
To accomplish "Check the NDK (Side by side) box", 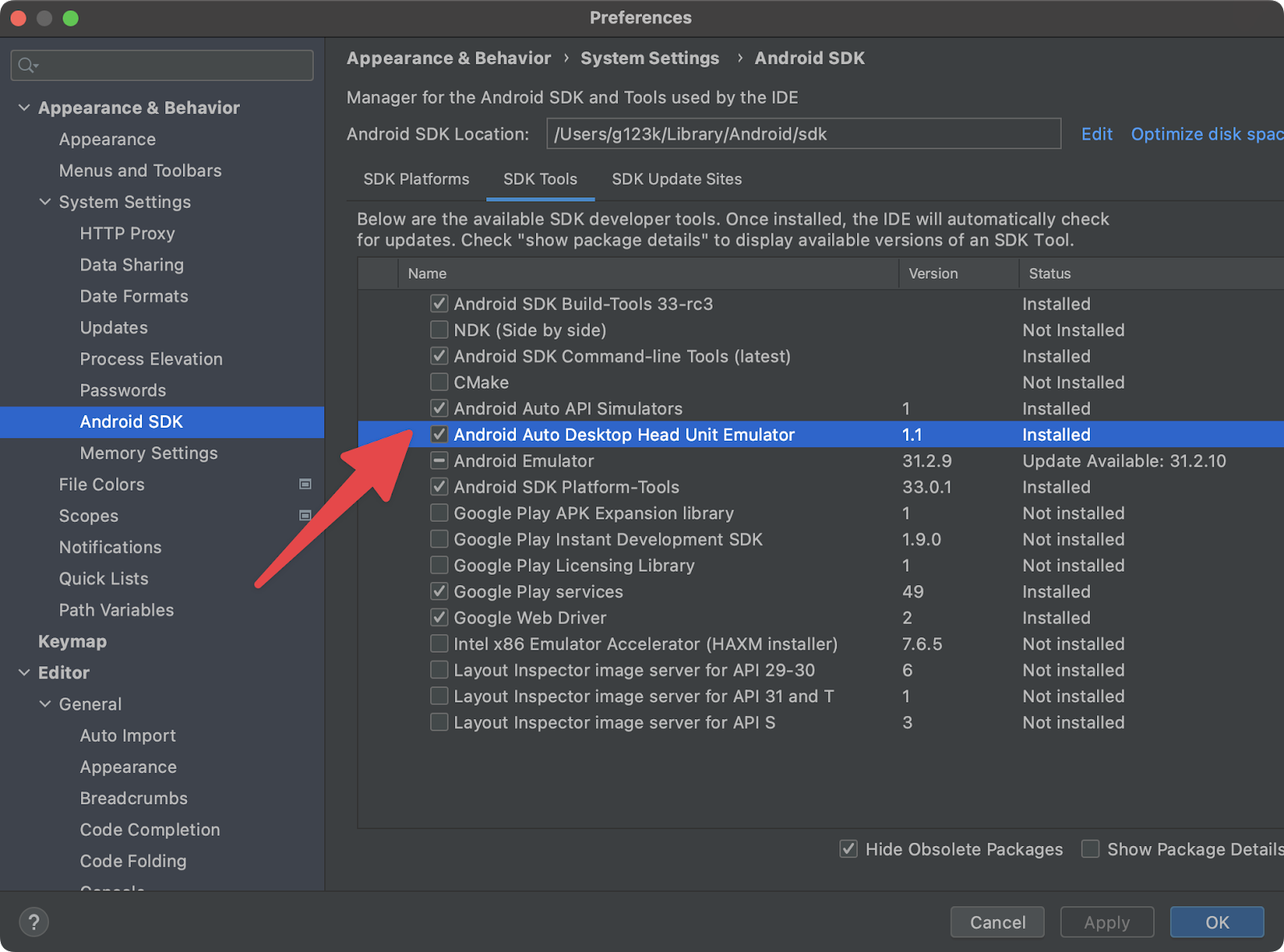I will pos(439,330).
